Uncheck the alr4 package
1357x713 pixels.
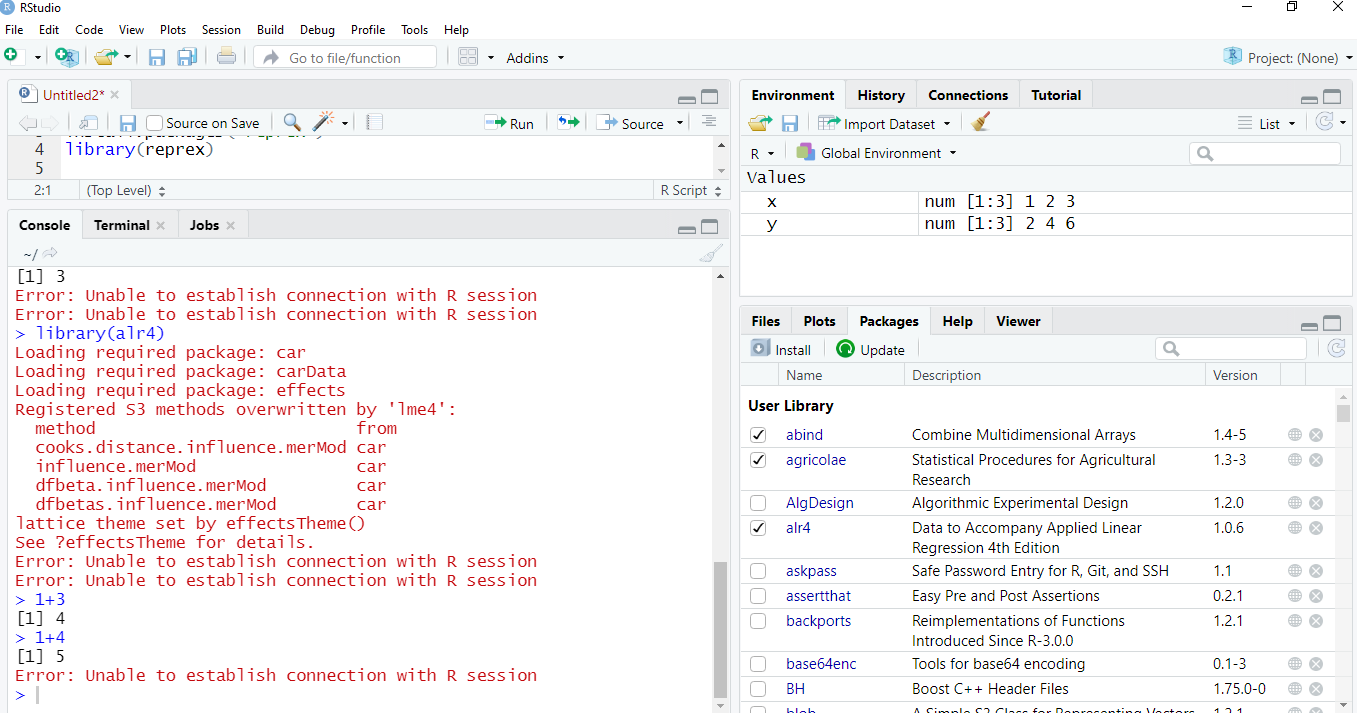tap(758, 528)
